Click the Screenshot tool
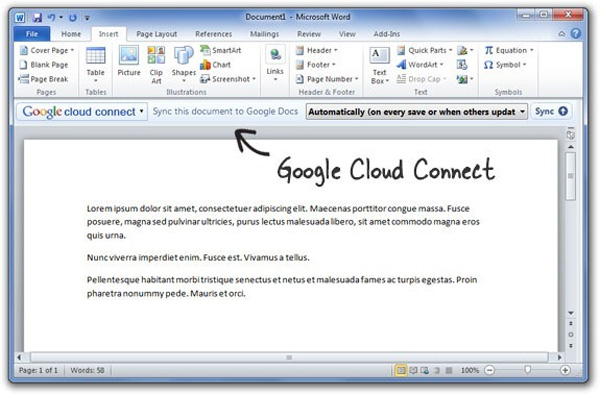Screen dimensions: 600x395 pos(228,79)
